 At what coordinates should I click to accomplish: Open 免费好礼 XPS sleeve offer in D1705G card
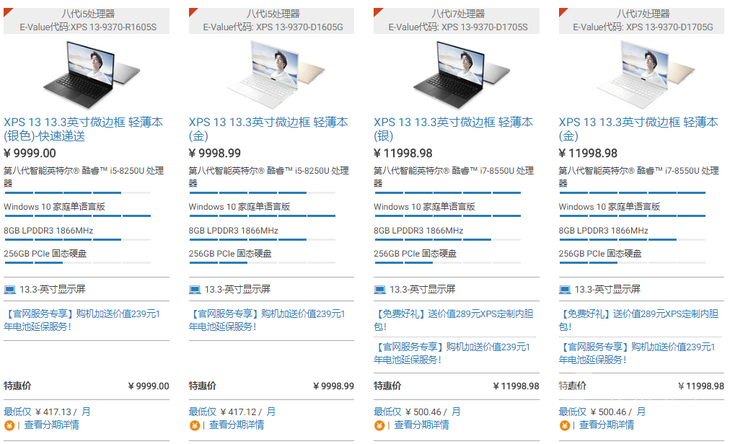pyautogui.click(x=638, y=320)
